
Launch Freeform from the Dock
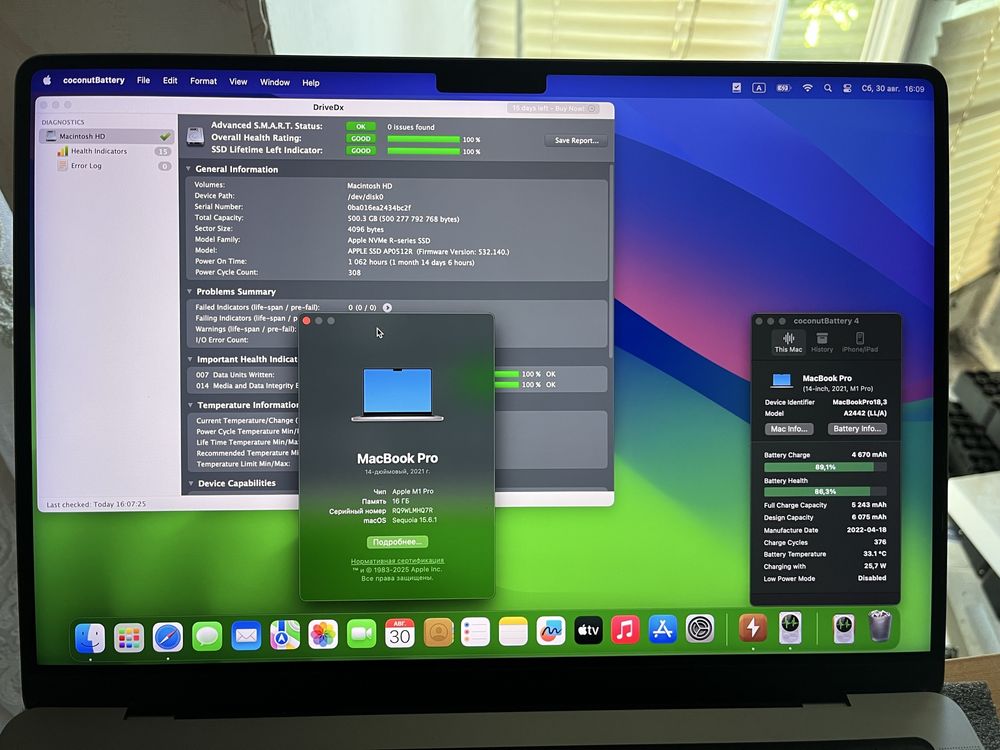click(550, 631)
